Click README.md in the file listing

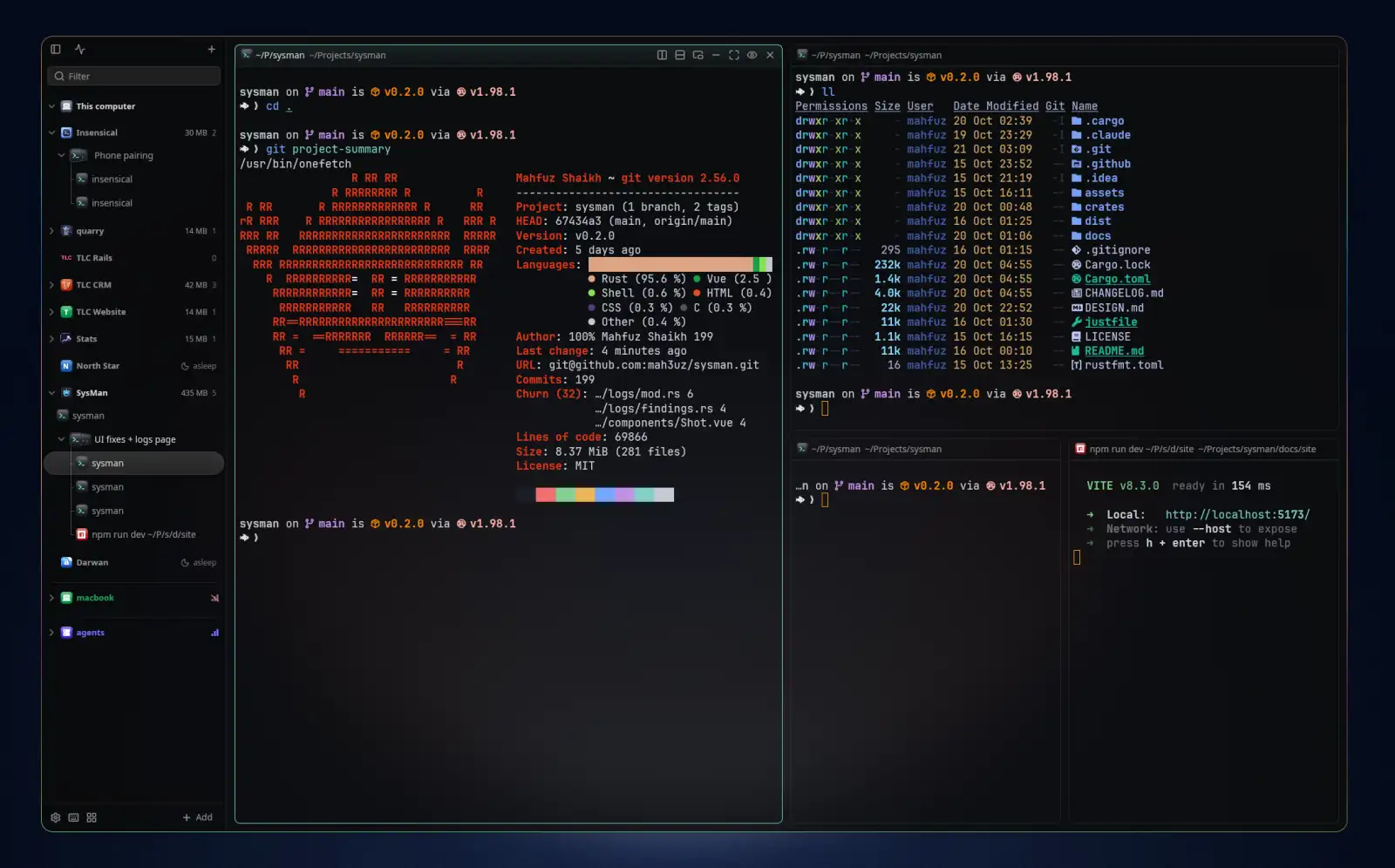pos(1114,351)
